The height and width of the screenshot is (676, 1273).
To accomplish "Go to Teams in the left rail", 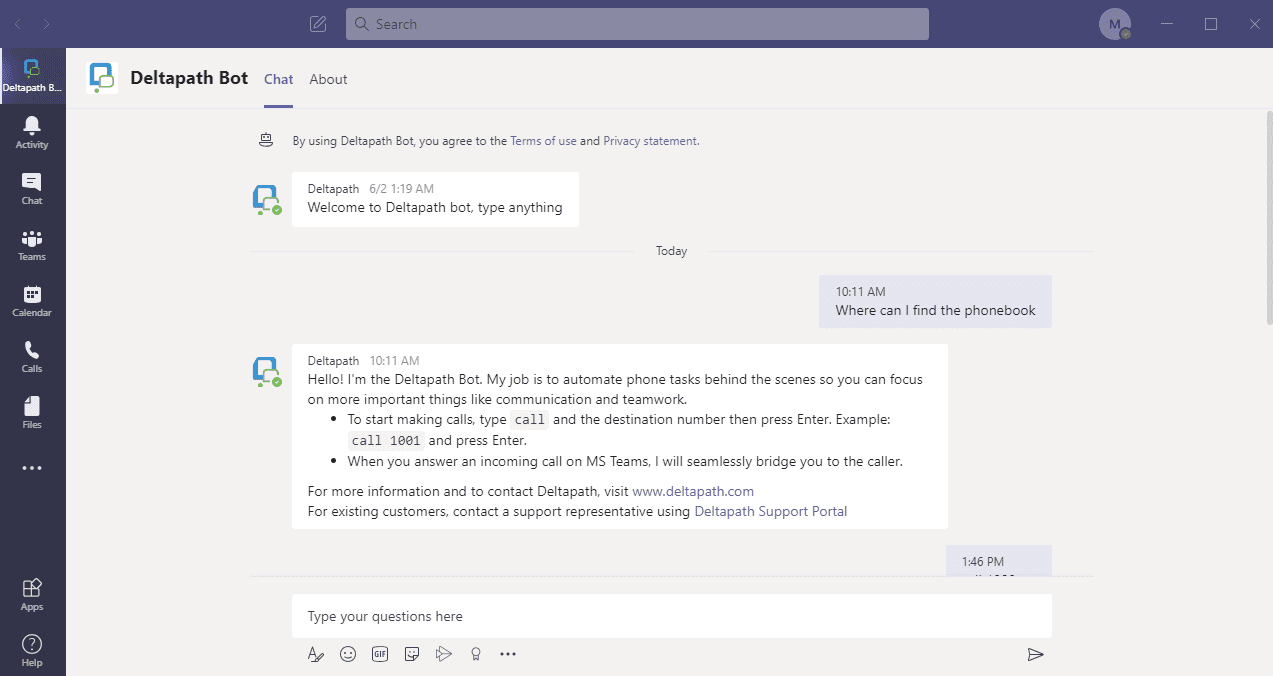I will click(32, 243).
